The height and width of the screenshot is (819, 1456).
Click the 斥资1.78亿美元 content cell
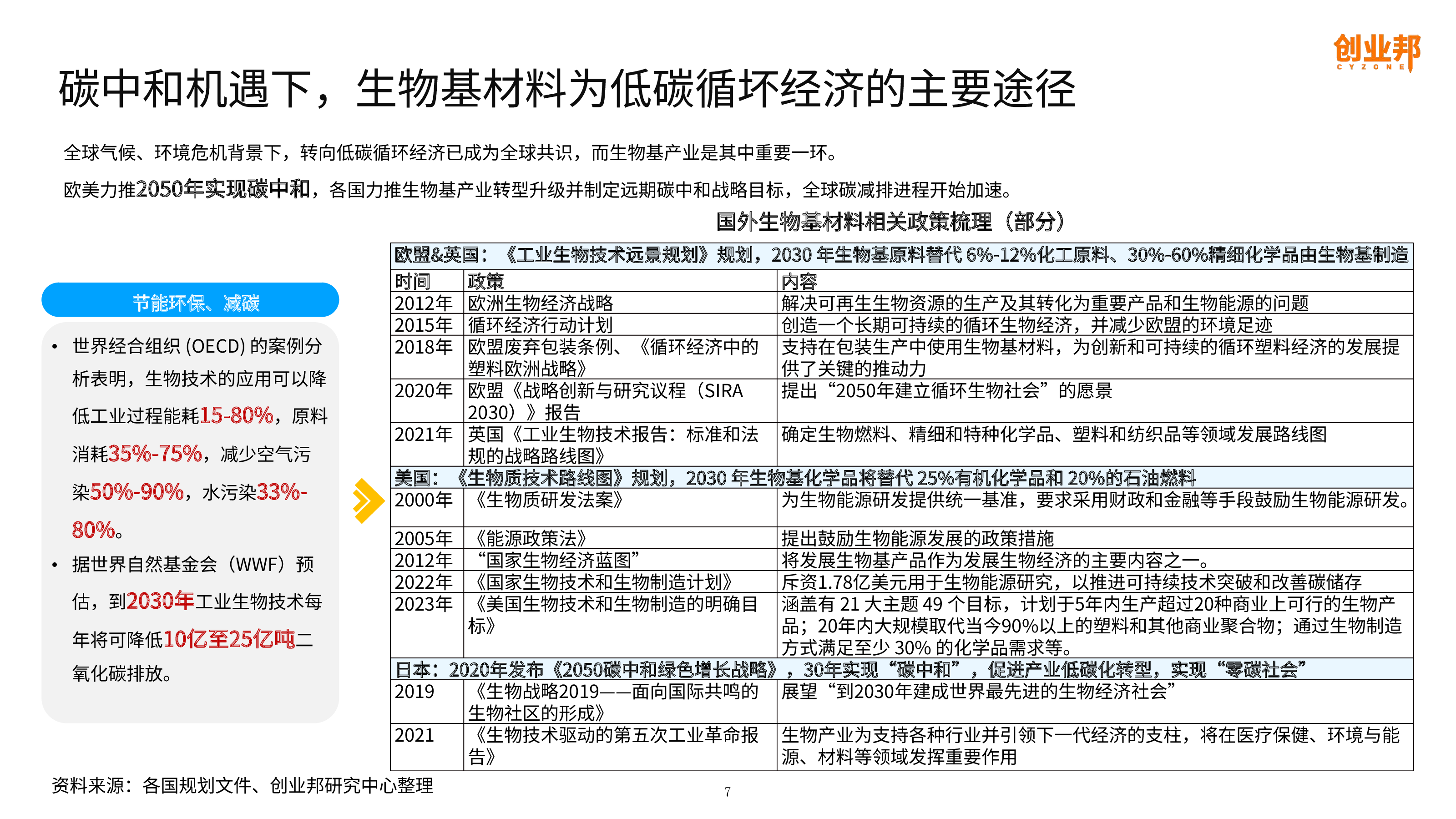[x=1095, y=581]
